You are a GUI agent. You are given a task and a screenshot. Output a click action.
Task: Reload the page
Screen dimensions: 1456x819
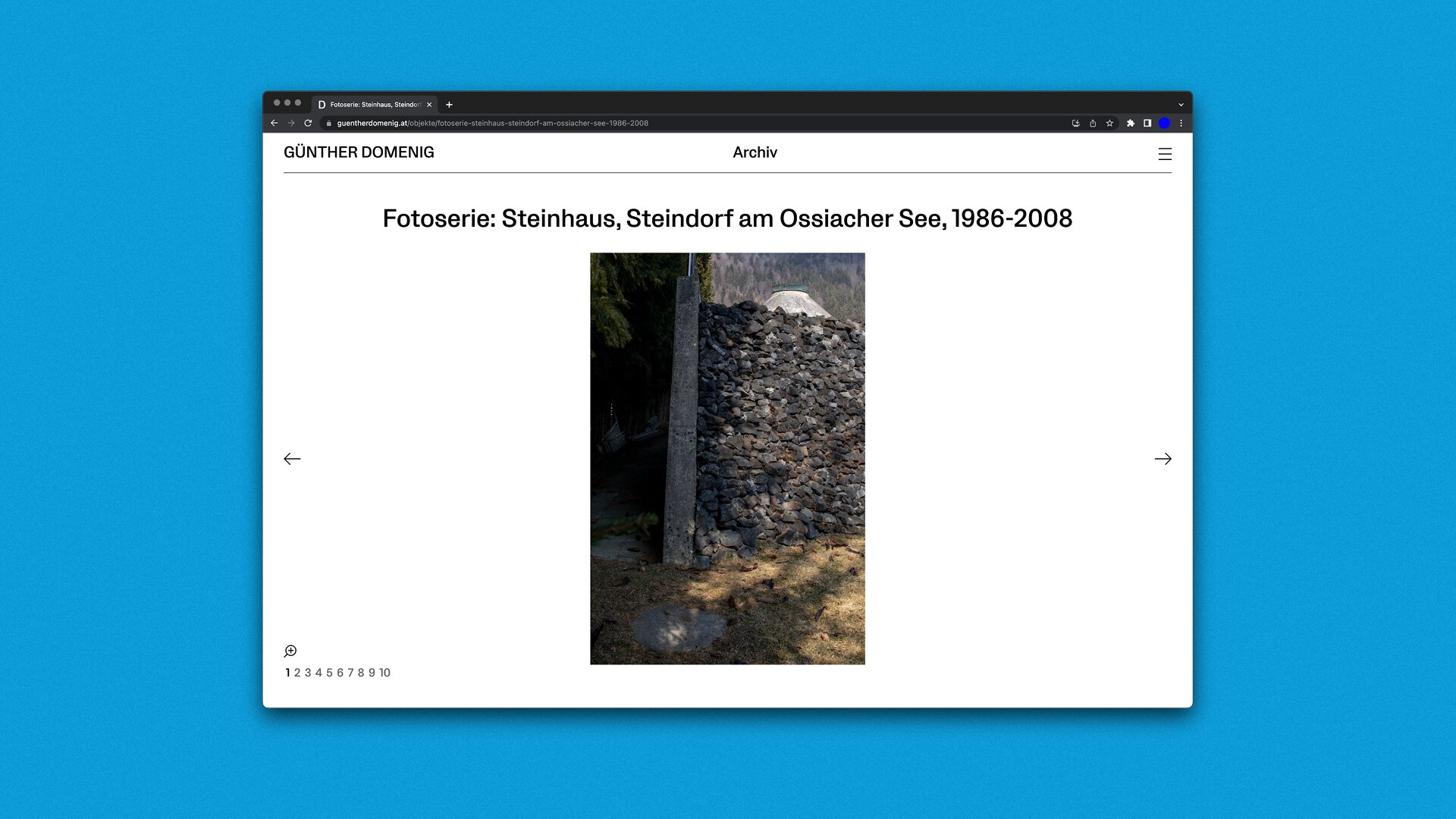tap(308, 123)
